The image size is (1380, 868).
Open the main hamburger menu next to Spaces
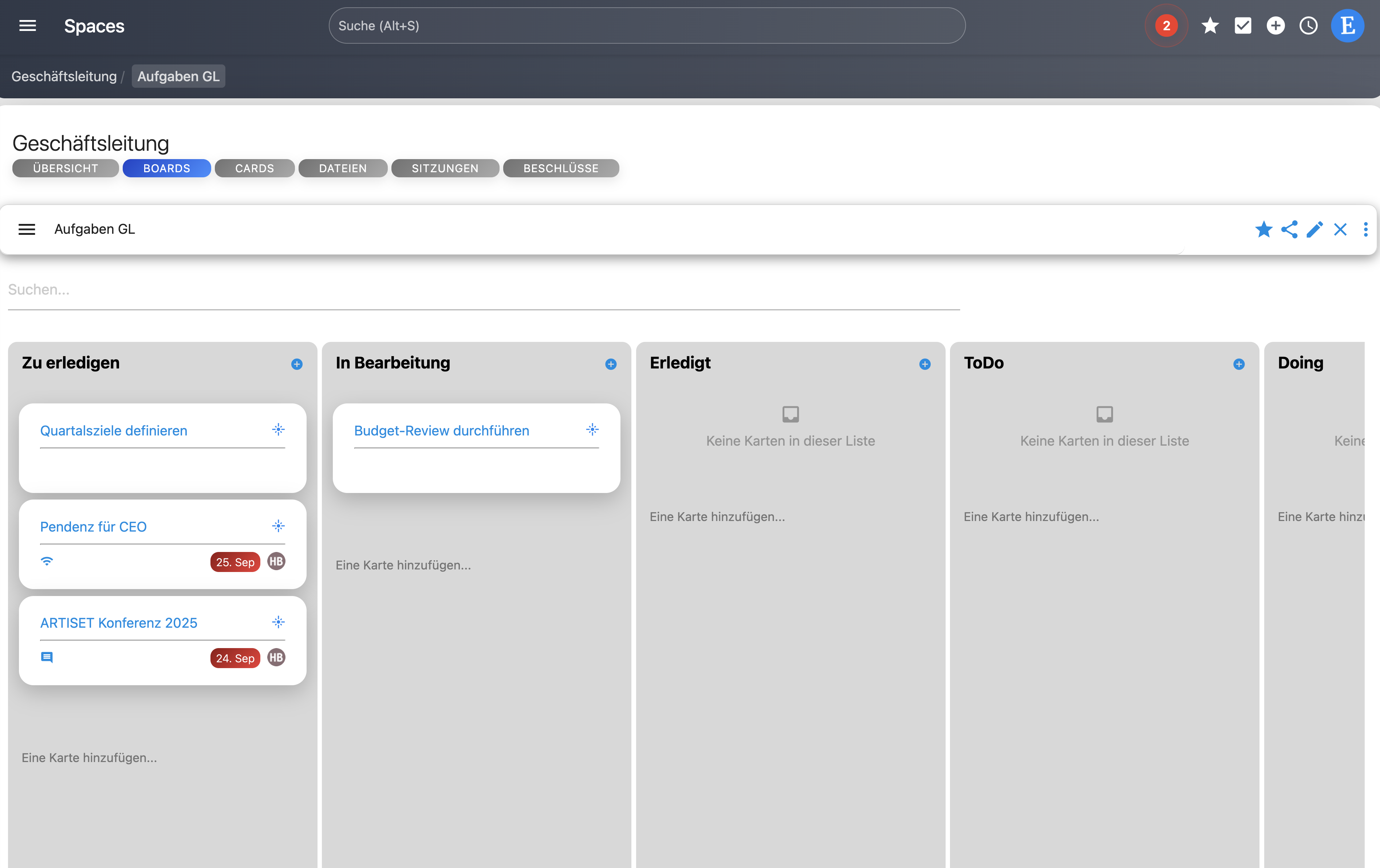(x=28, y=26)
